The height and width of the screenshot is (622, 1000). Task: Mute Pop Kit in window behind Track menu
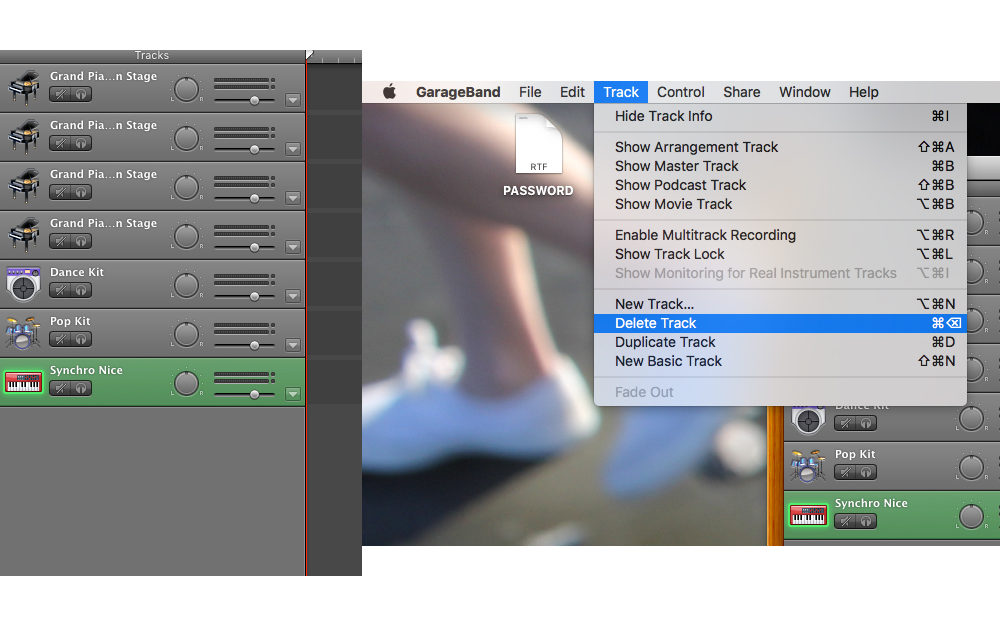845,472
